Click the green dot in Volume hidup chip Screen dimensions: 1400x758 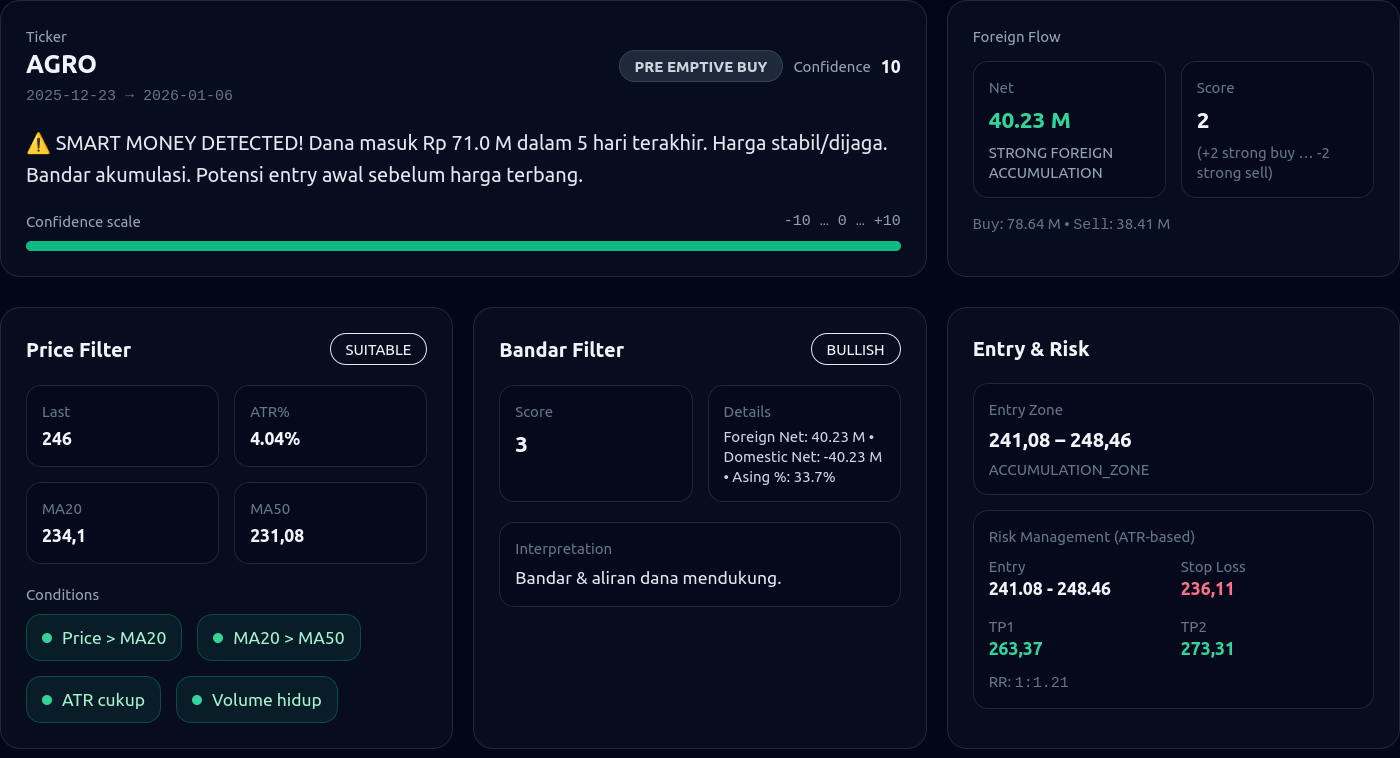pyautogui.click(x=196, y=700)
